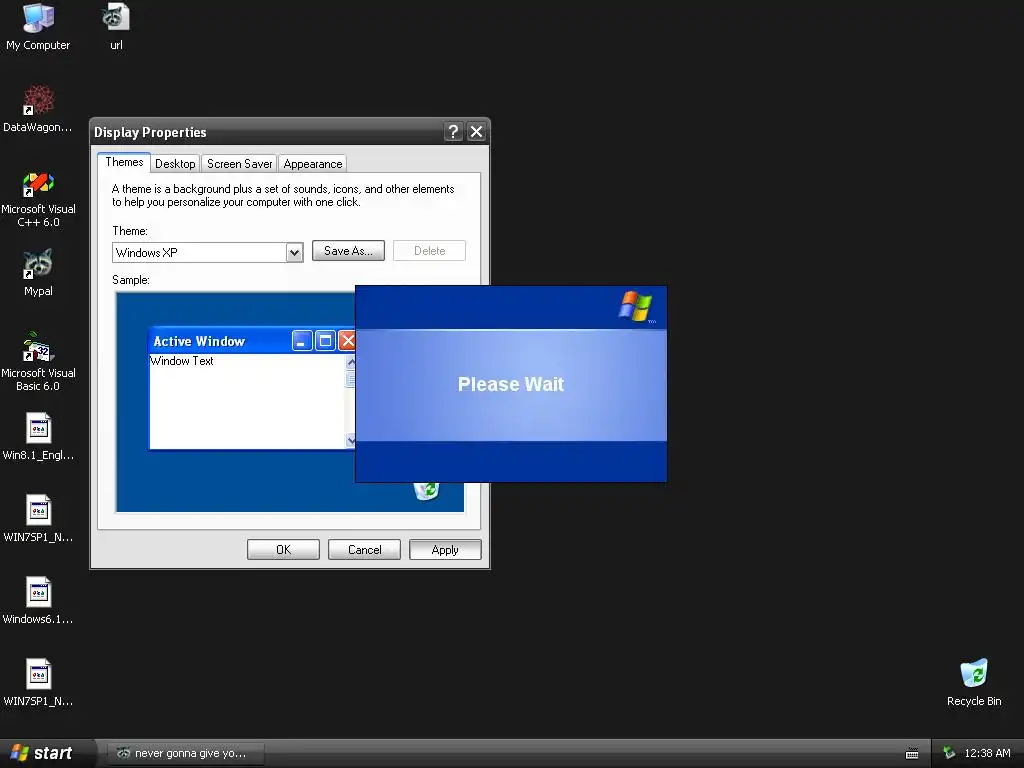Activate the never gonna give yo... taskbar button
The image size is (1024, 768).
coord(186,753)
